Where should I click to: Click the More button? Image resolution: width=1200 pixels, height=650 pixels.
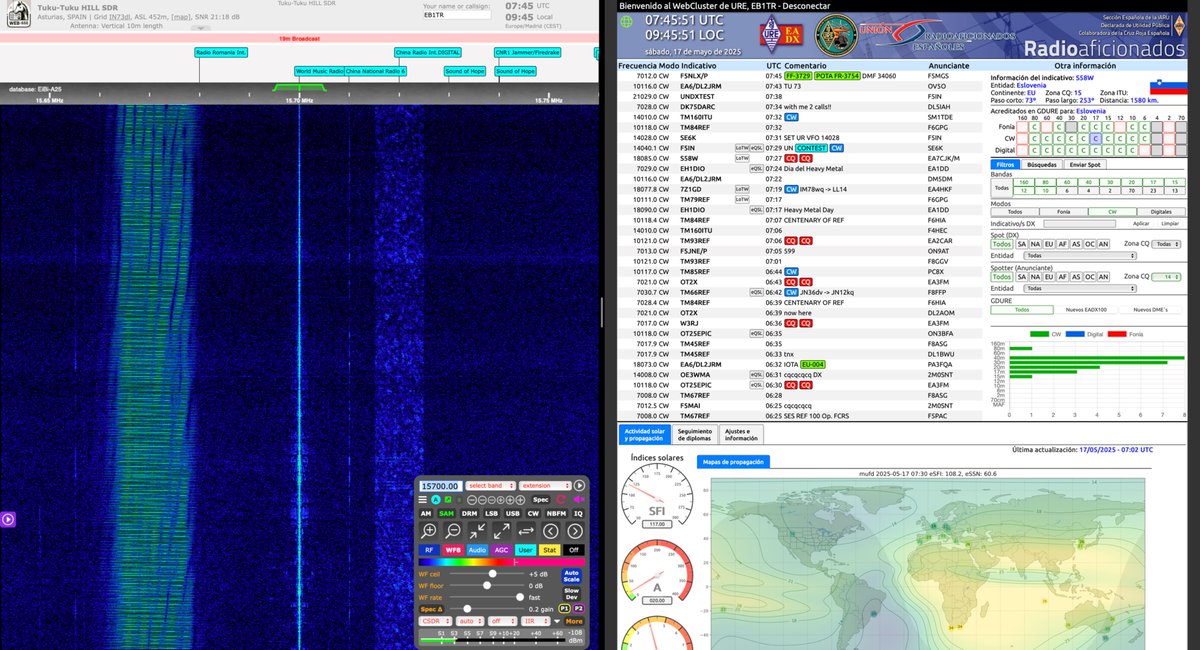click(574, 621)
